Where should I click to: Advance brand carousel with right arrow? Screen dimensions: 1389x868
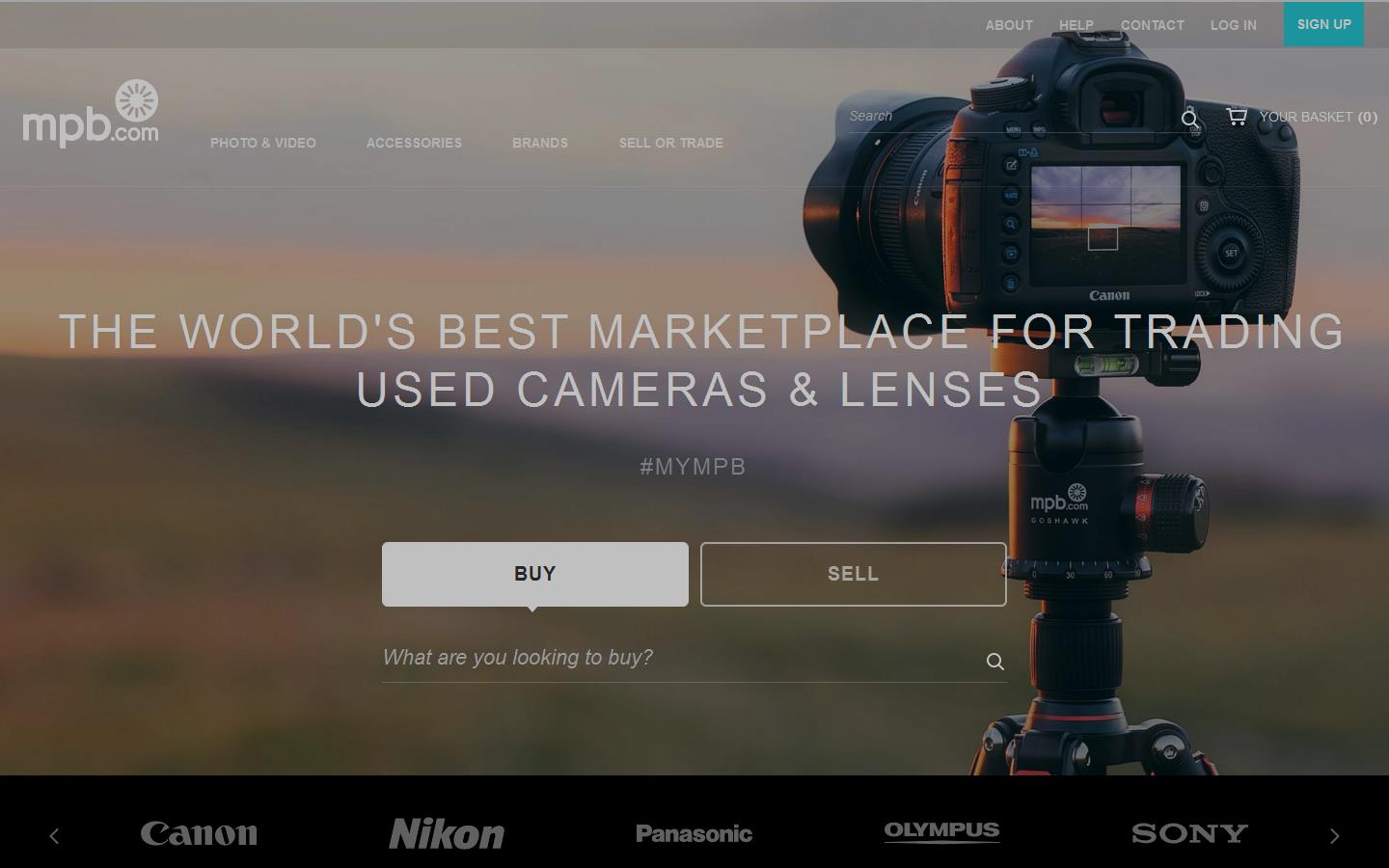(x=1334, y=836)
